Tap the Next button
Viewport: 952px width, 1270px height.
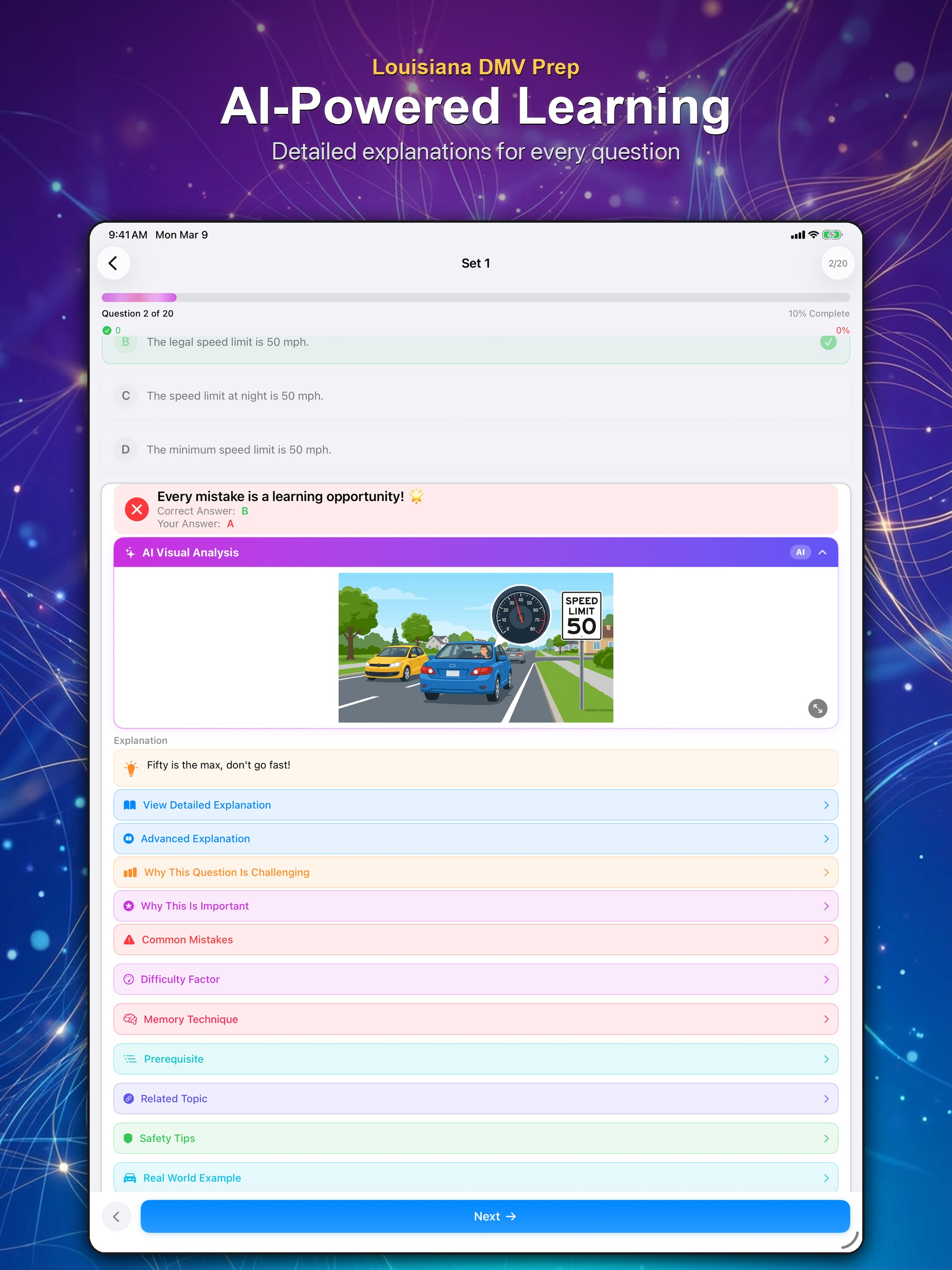(495, 1216)
